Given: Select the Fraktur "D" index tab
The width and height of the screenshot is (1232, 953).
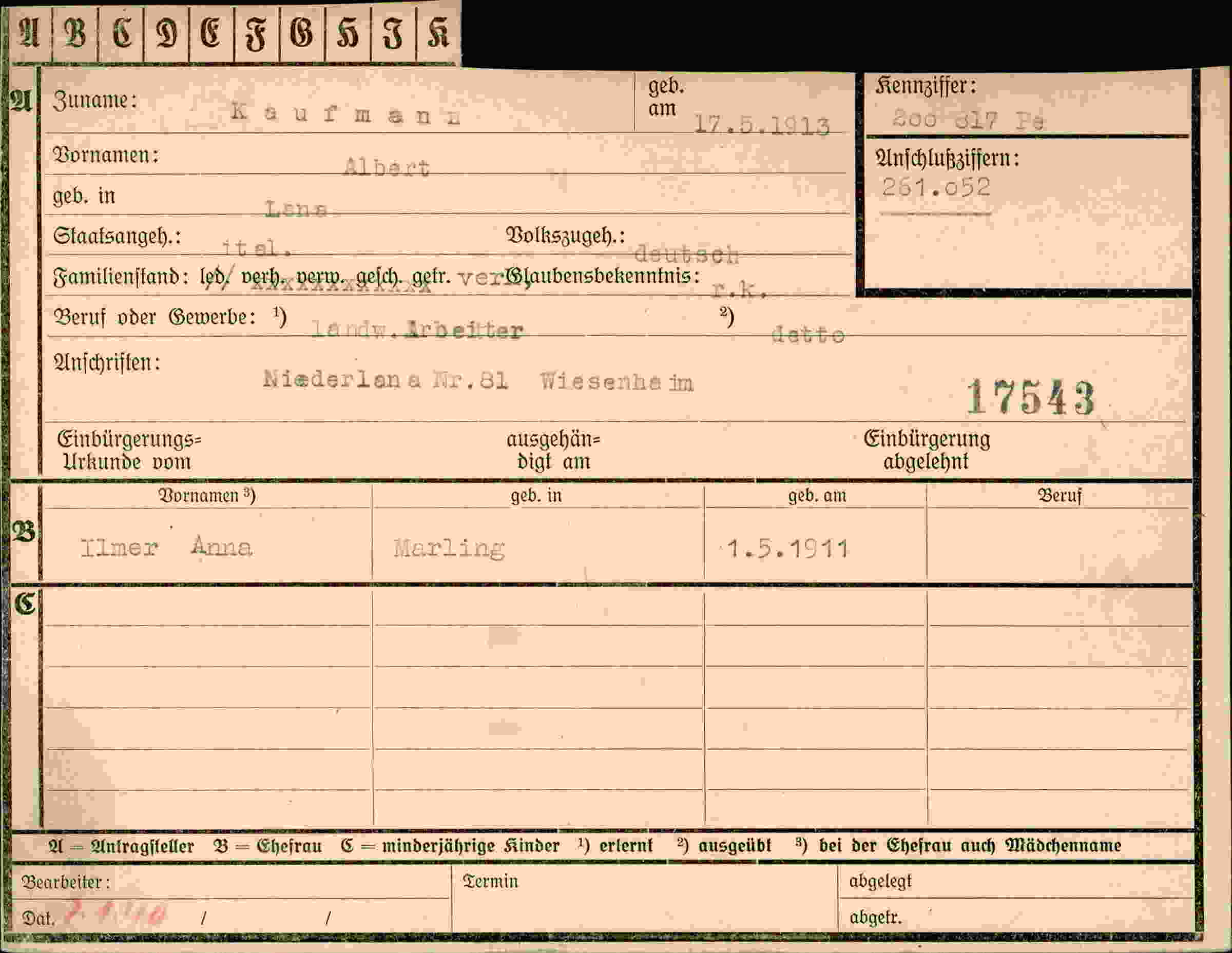Looking at the screenshot, I should coord(166,34).
